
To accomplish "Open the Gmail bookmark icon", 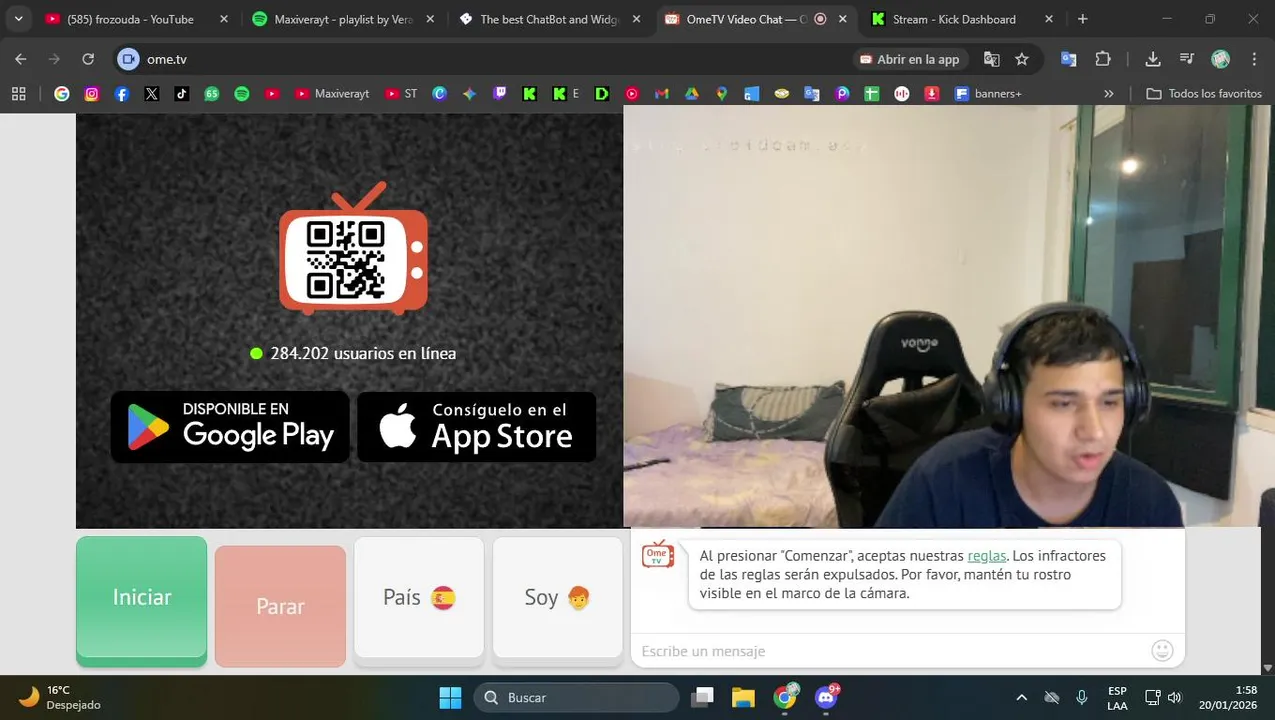I will (x=661, y=93).
